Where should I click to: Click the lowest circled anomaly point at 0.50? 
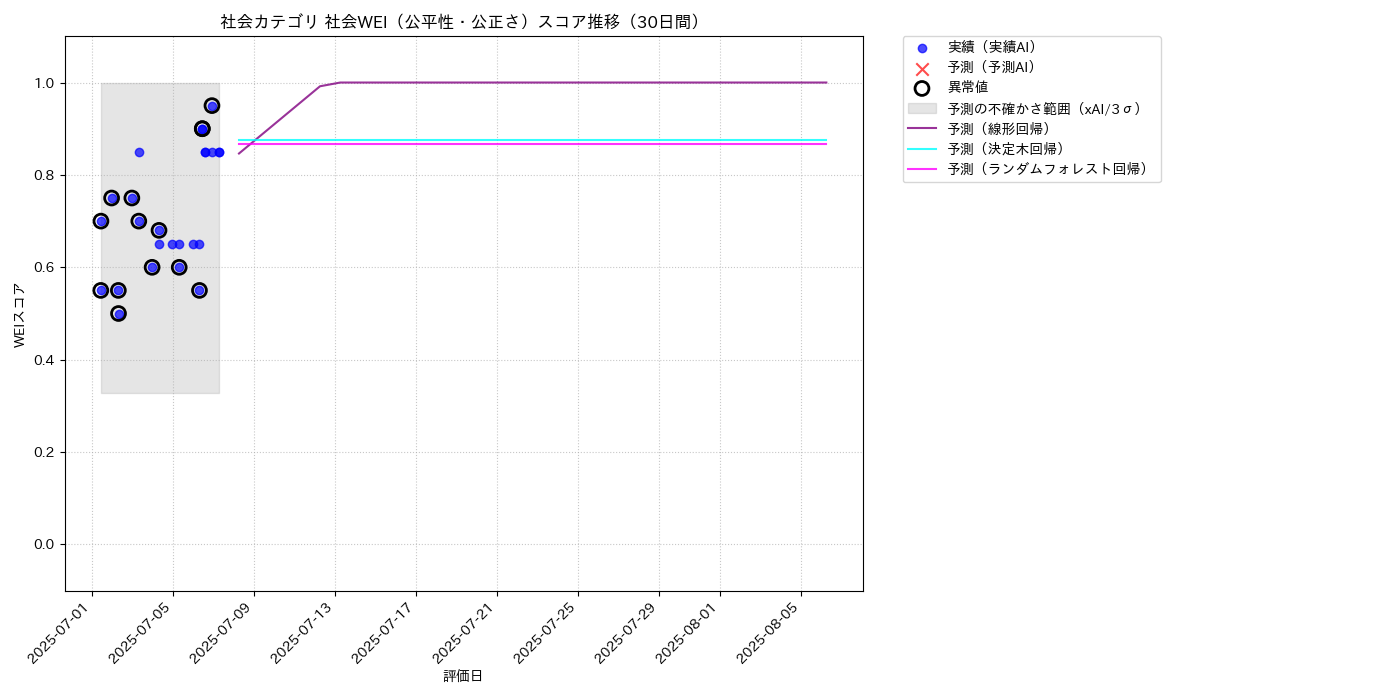(118, 313)
